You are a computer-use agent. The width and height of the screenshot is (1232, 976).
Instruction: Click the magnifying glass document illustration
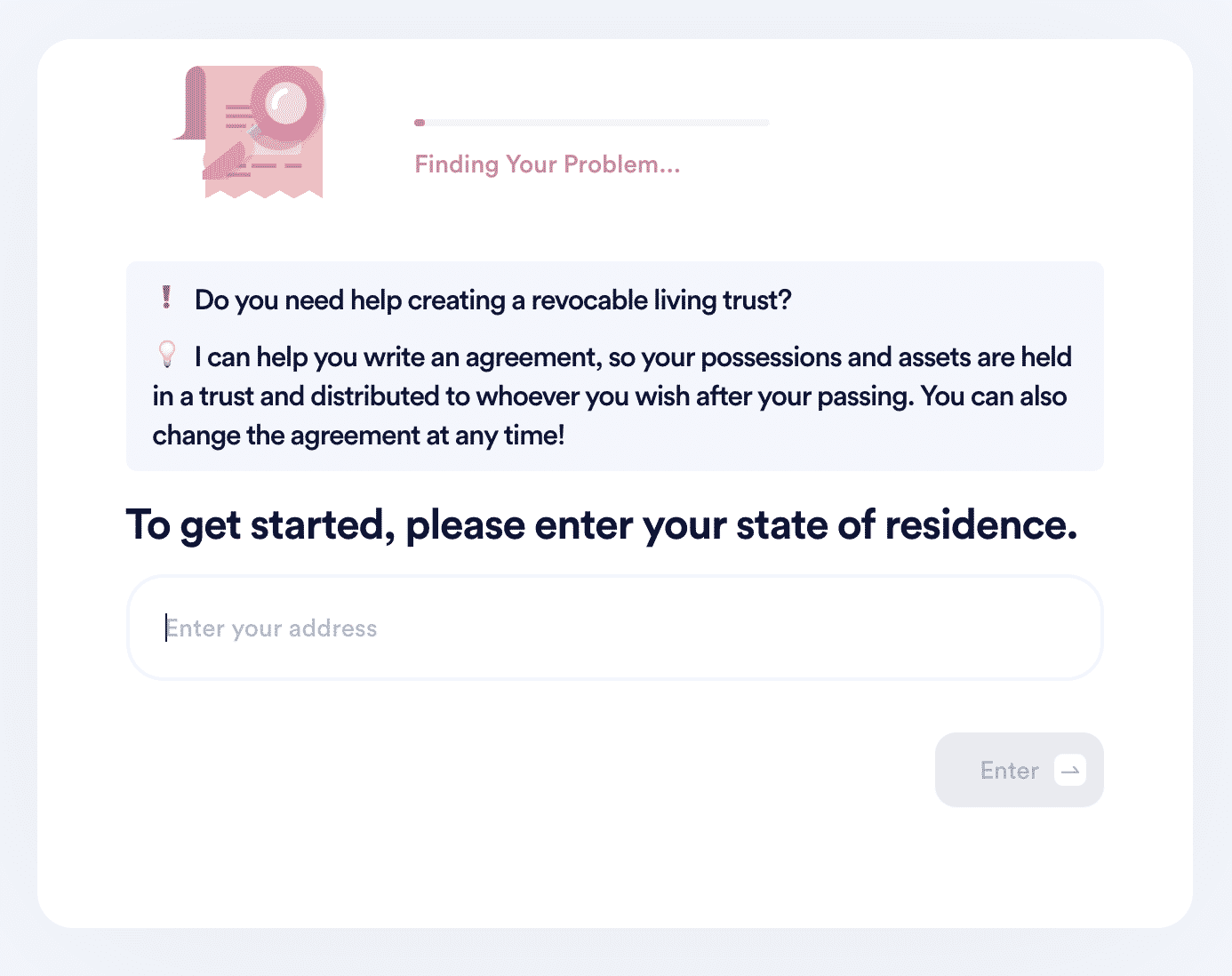pyautogui.click(x=249, y=132)
